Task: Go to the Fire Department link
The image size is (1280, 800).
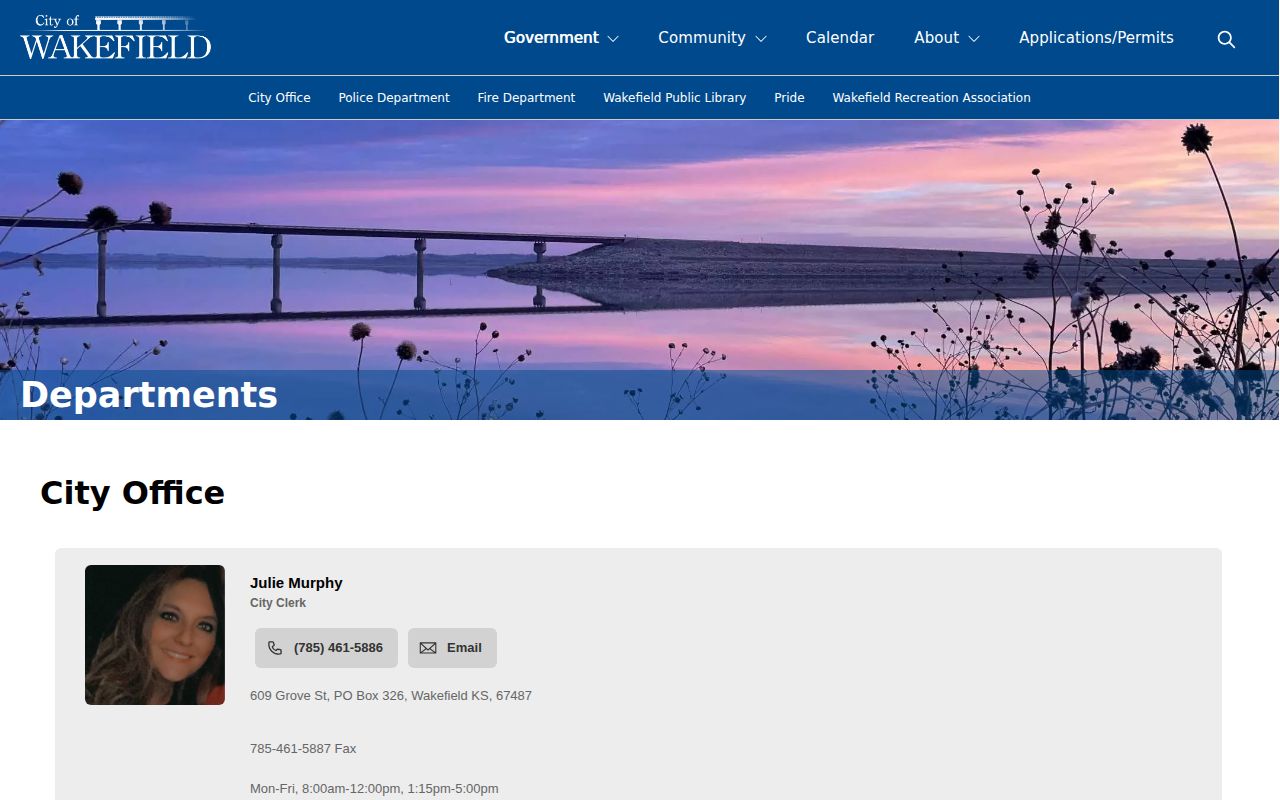Action: click(526, 98)
